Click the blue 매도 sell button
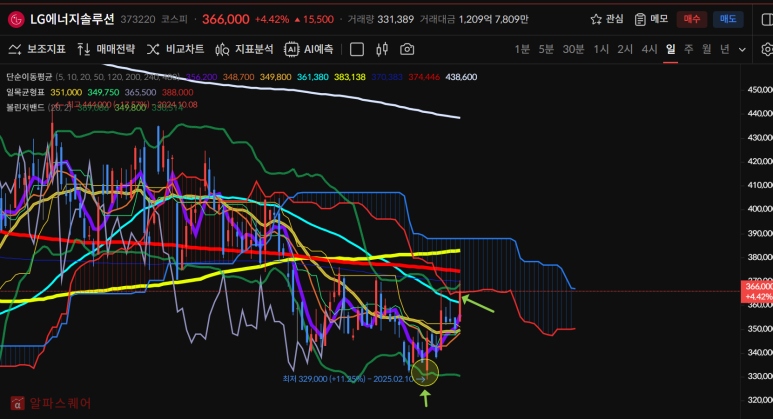The image size is (773, 419). (728, 19)
